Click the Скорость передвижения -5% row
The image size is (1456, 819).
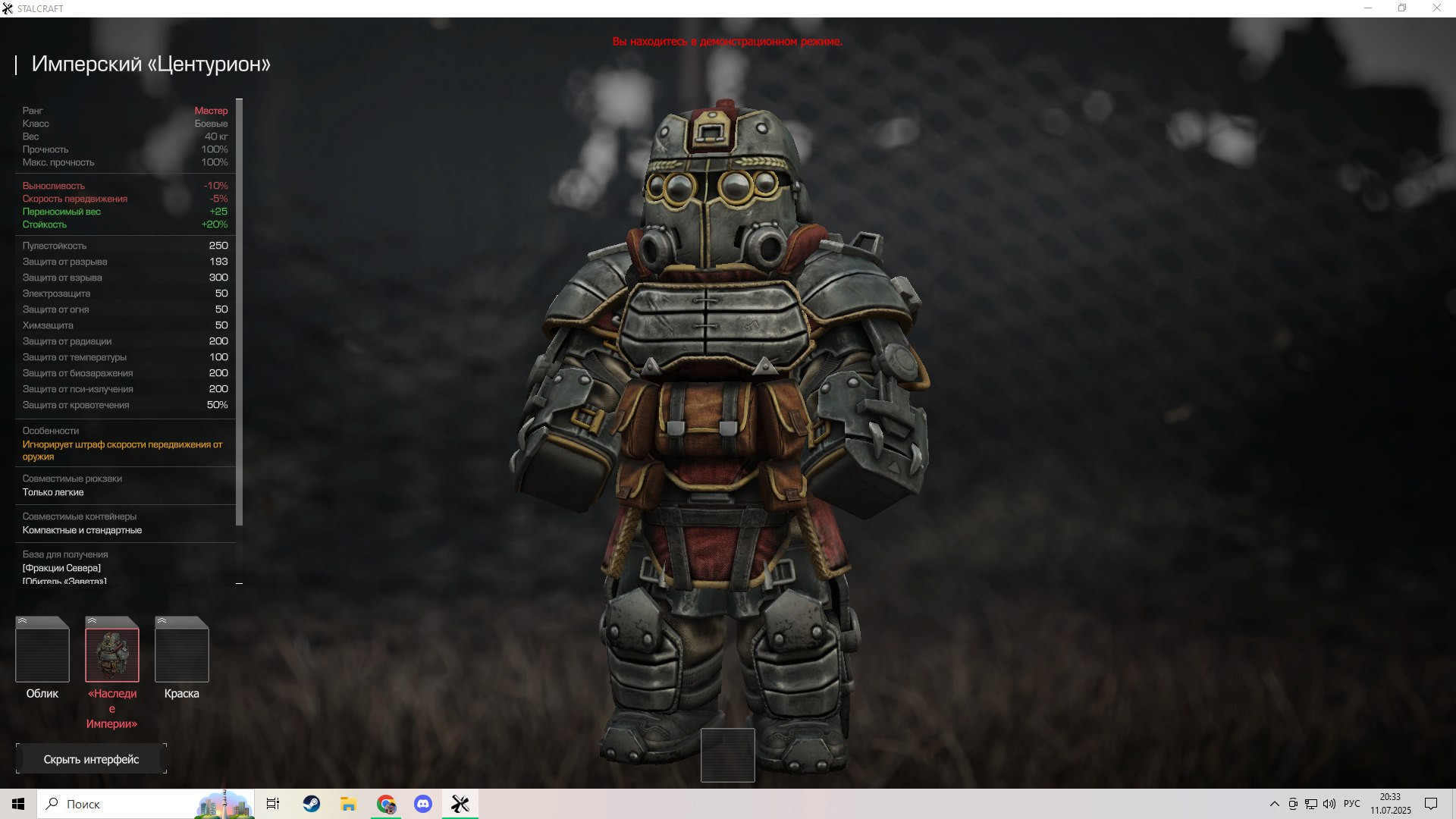tap(125, 199)
